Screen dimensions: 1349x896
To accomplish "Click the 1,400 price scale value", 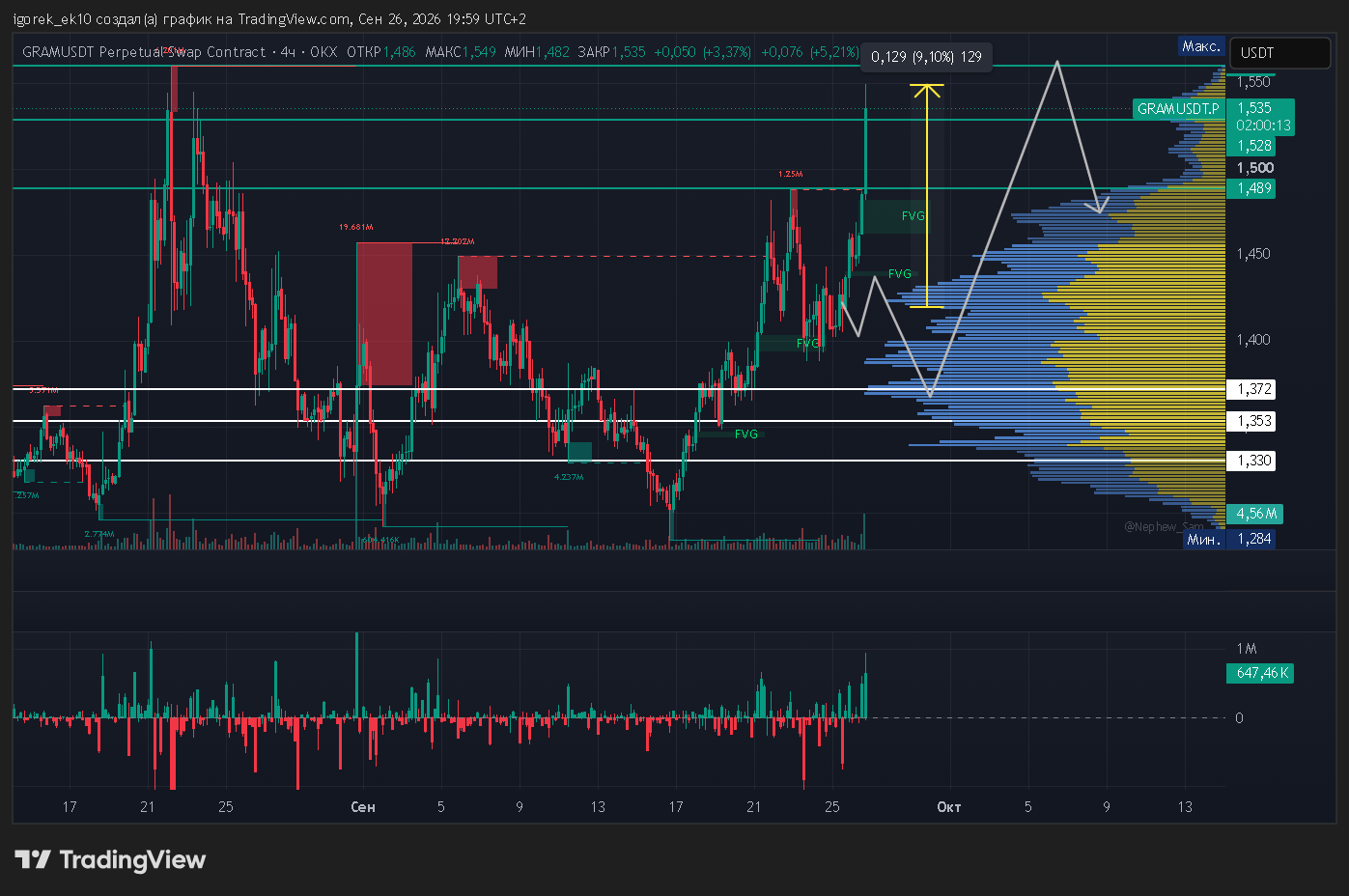I will point(1253,340).
